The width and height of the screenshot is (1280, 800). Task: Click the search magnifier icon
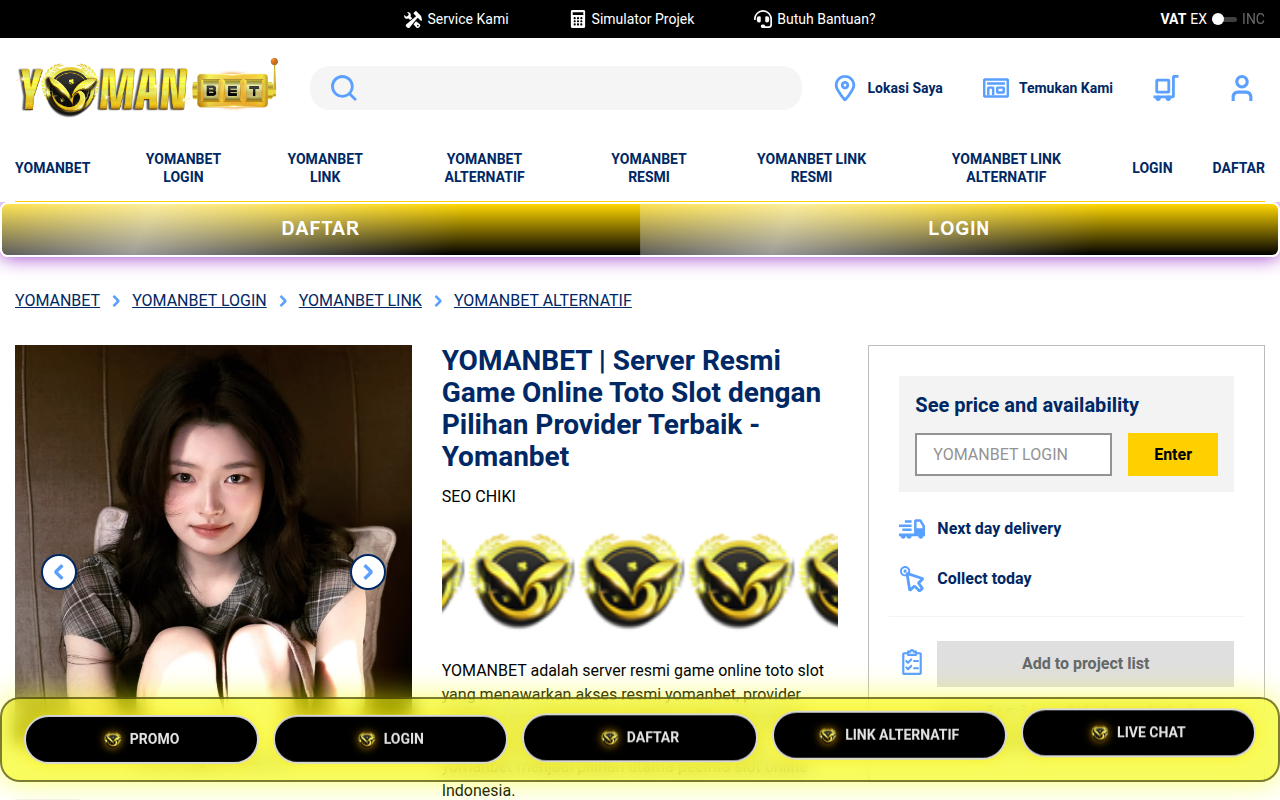[x=343, y=88]
